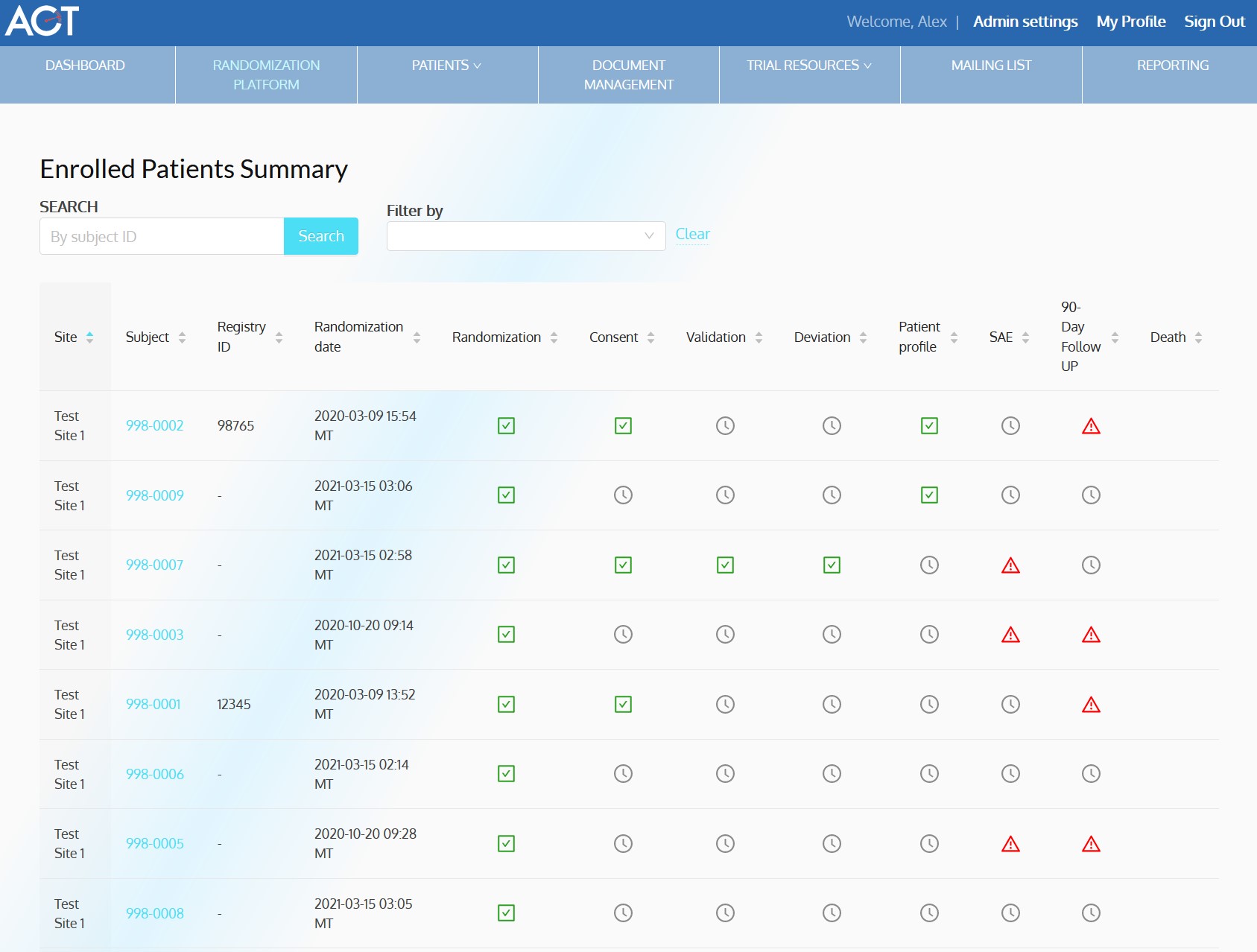This screenshot has width=1257, height=952.
Task: Click red SAE warning icon for 998-0003
Action: [1010, 635]
